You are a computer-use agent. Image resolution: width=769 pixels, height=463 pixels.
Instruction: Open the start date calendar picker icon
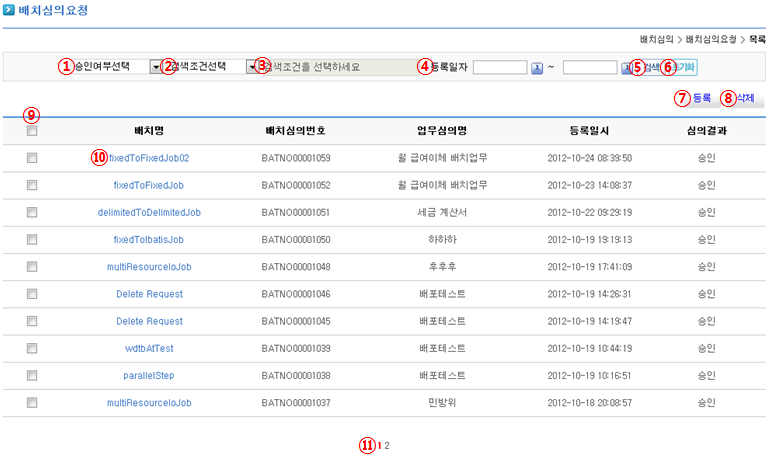click(536, 68)
